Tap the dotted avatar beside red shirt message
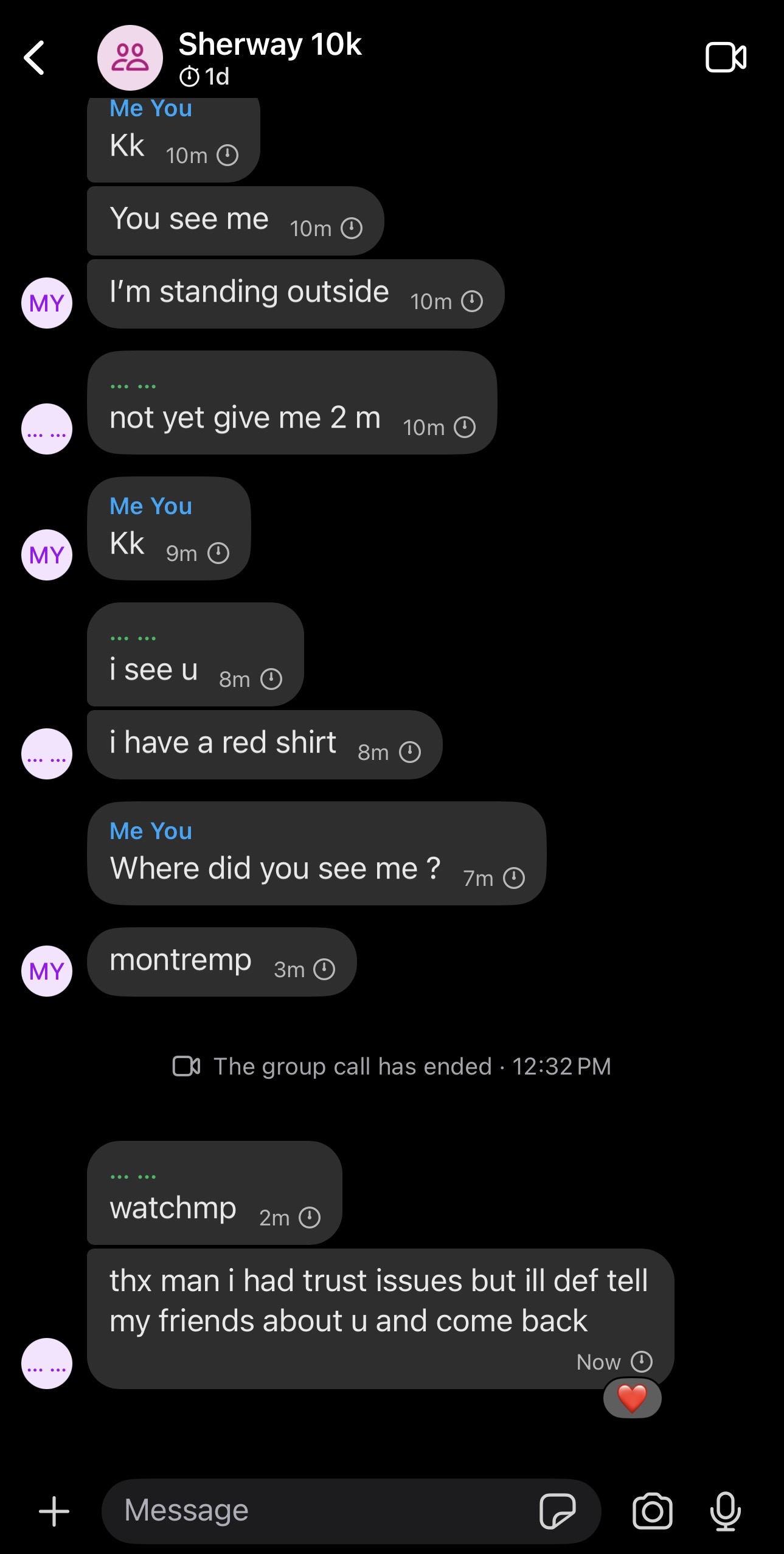The width and height of the screenshot is (784, 1554). coord(47,754)
